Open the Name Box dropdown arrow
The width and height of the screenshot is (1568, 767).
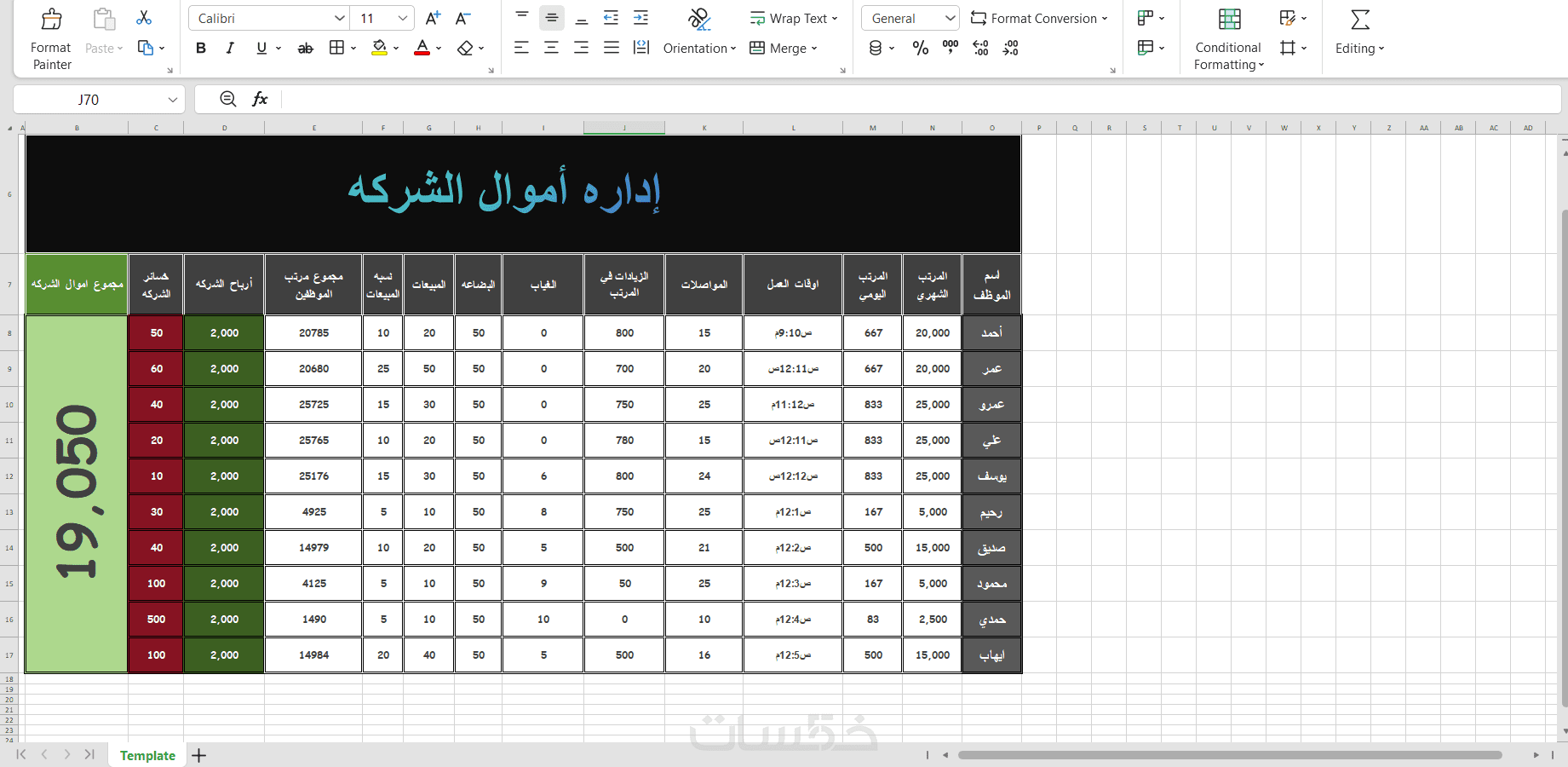[x=172, y=100]
